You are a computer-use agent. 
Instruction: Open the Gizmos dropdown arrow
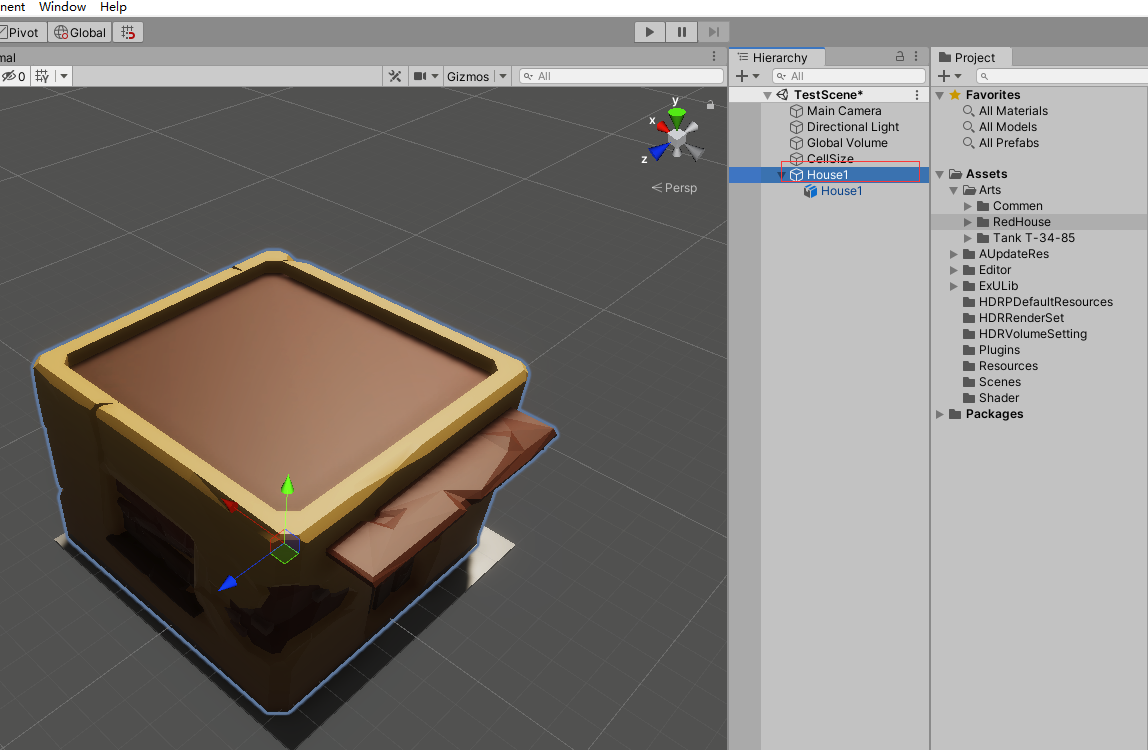(x=503, y=76)
